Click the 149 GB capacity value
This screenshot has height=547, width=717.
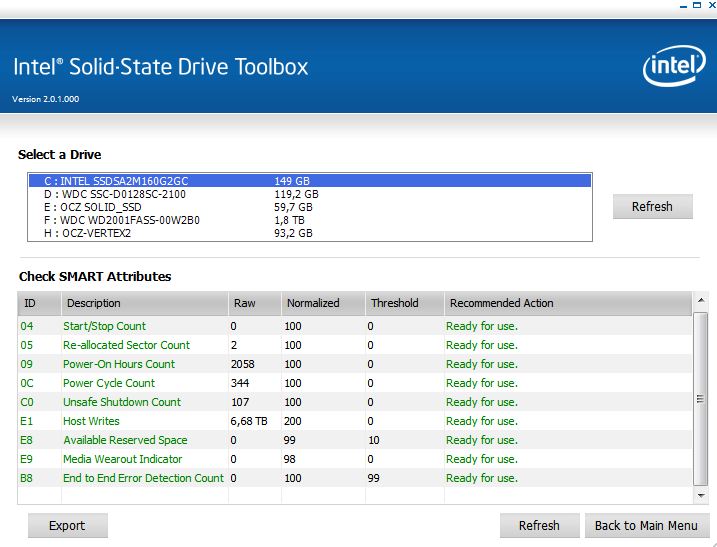pos(292,181)
